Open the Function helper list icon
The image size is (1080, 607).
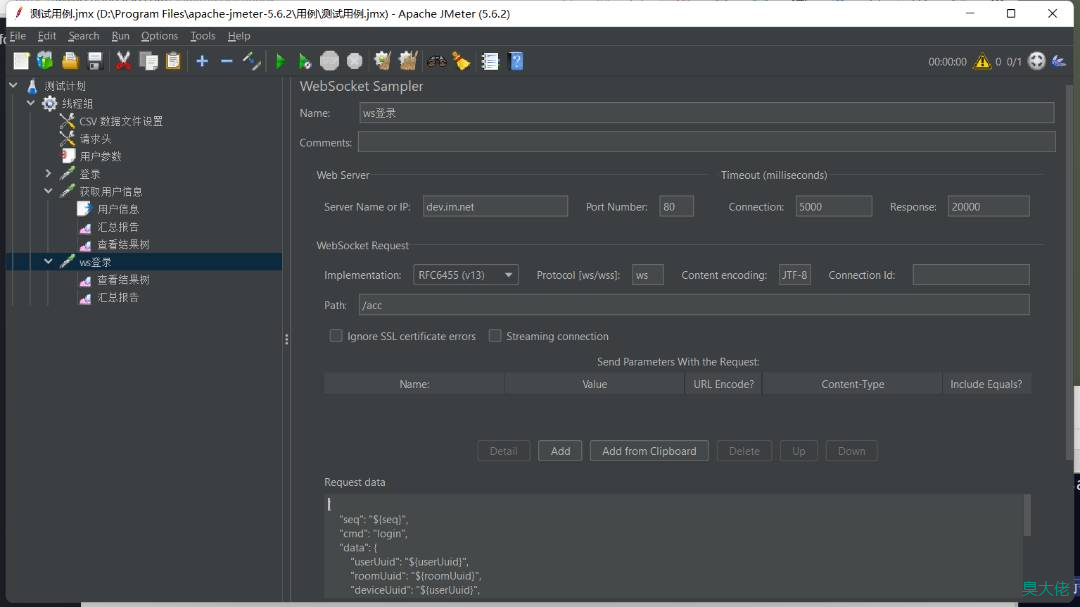[489, 61]
